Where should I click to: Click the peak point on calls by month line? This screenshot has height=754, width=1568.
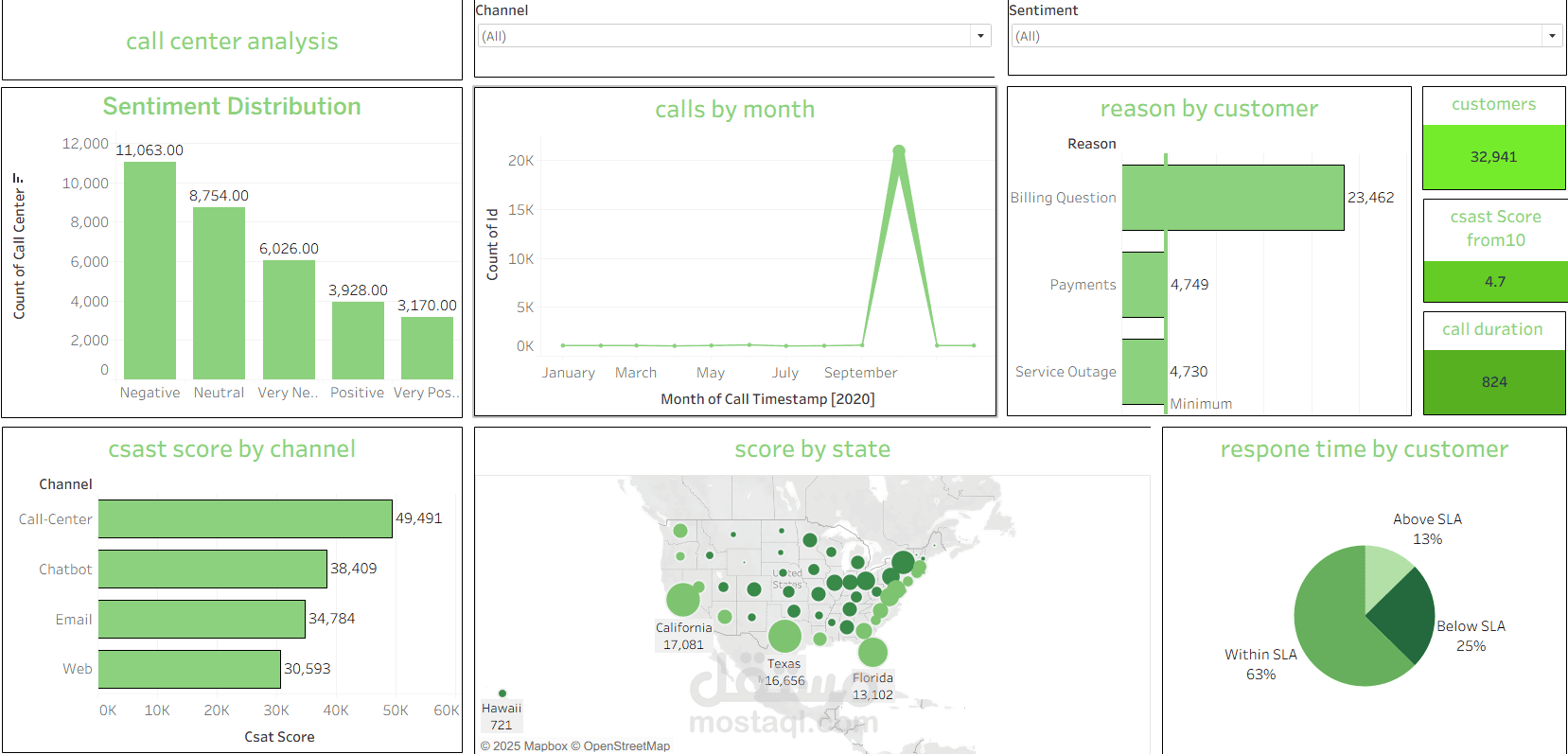(x=899, y=150)
